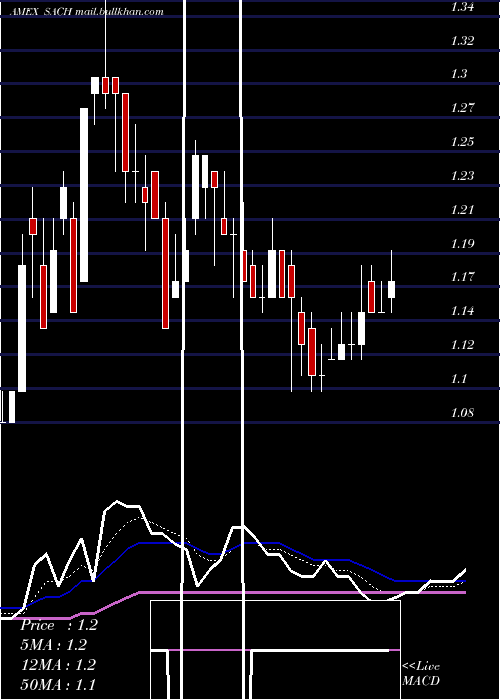Click the 1.21 price axis label
Viewport: 500px width, 700px height.
[462, 210]
